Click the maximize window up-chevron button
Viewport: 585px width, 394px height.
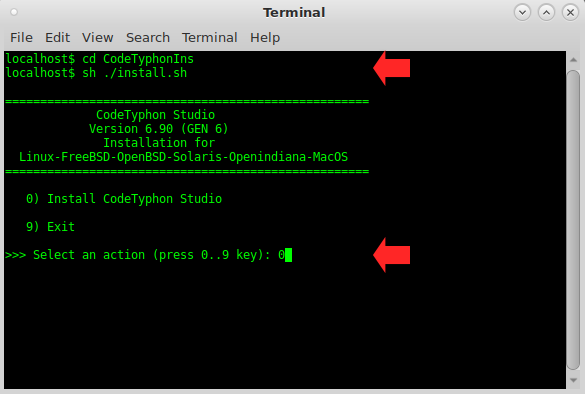pyautogui.click(x=546, y=13)
